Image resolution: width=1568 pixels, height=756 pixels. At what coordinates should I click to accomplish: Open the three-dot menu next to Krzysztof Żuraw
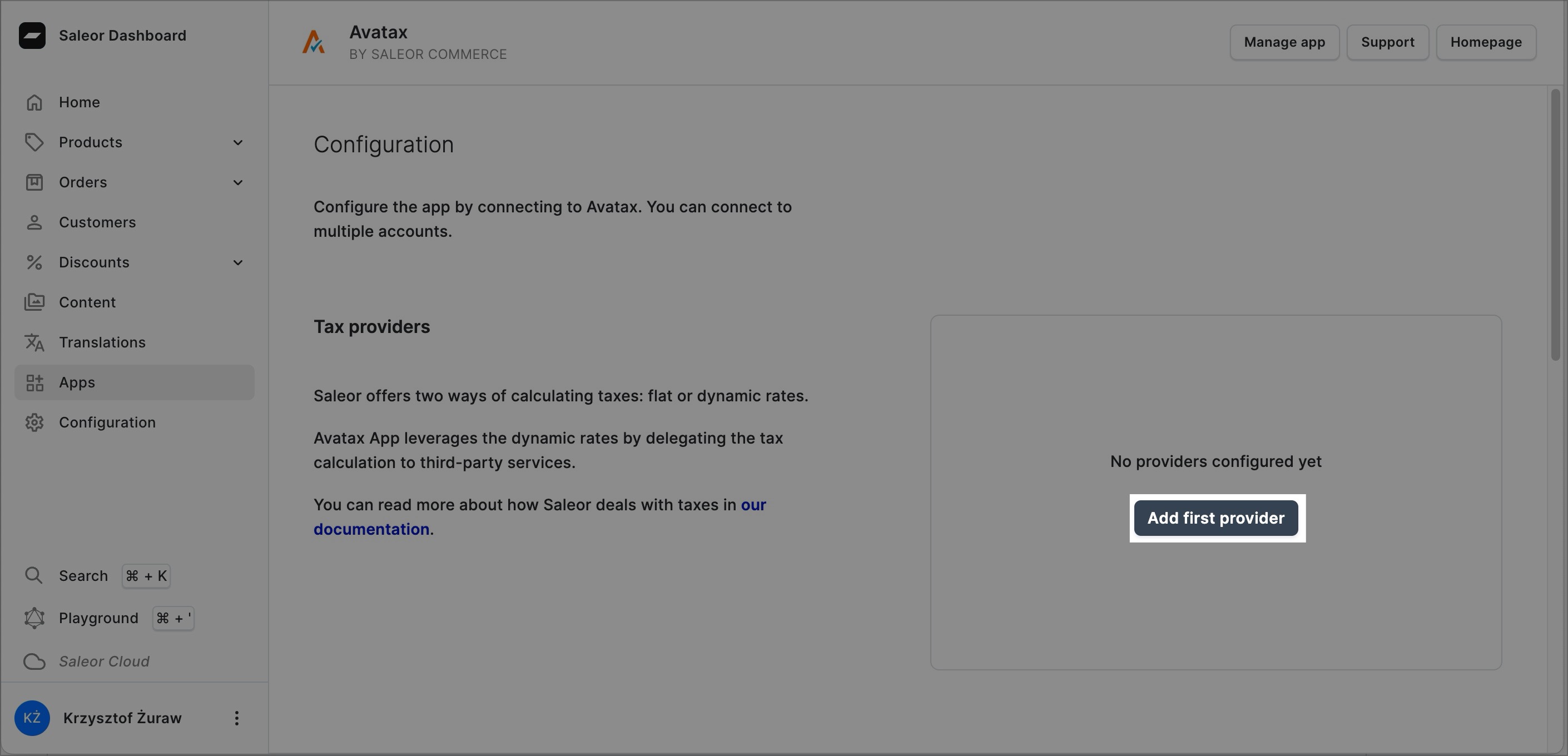(237, 718)
